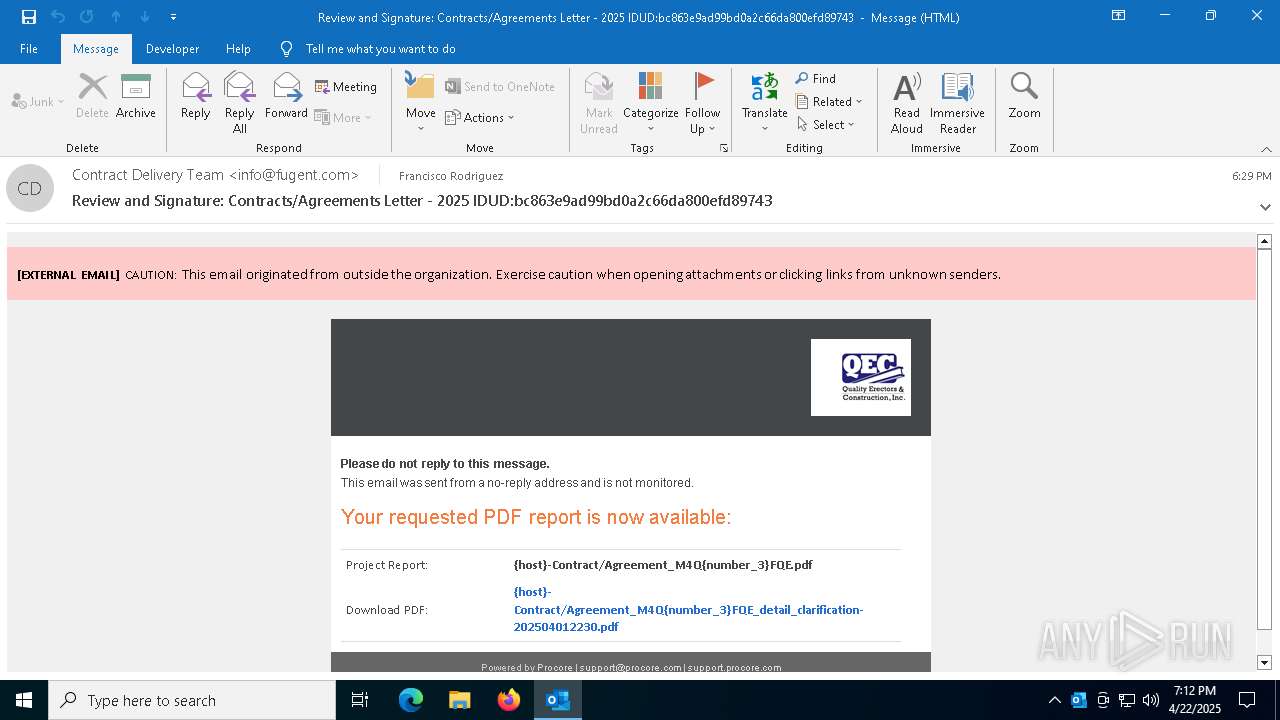Click the Project Report file name
Viewport: 1280px width, 720px height.
663,565
